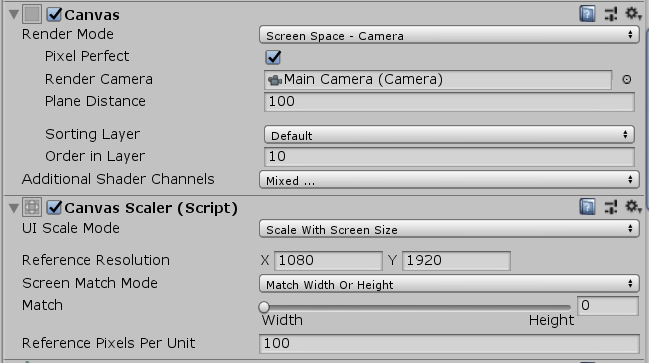
Task: Click the Canvas Scaler script icon
Action: (32, 207)
